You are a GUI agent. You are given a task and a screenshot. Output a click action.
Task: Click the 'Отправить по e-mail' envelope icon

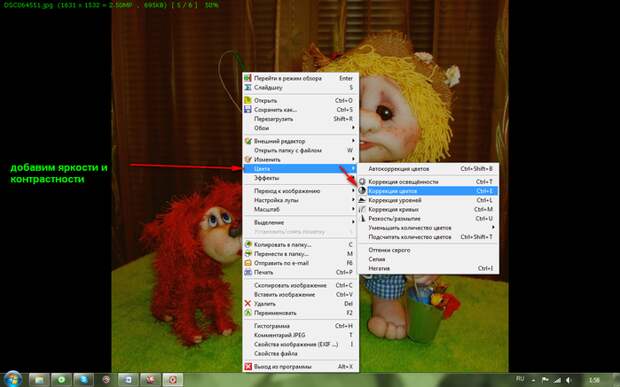248,263
